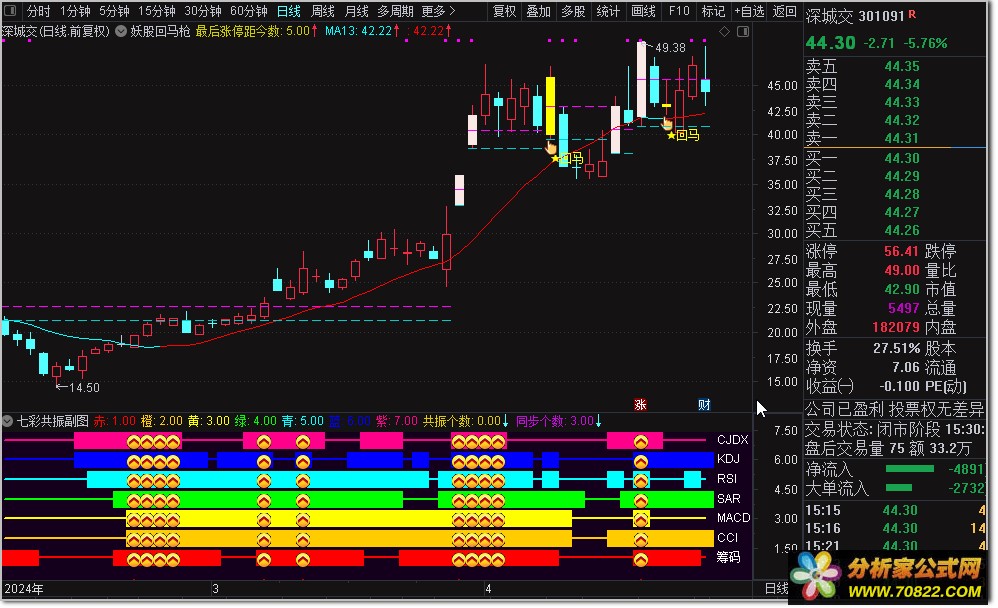The width and height of the screenshot is (998, 608).
Task: Select the CCI indicator row label
Action: (x=727, y=537)
